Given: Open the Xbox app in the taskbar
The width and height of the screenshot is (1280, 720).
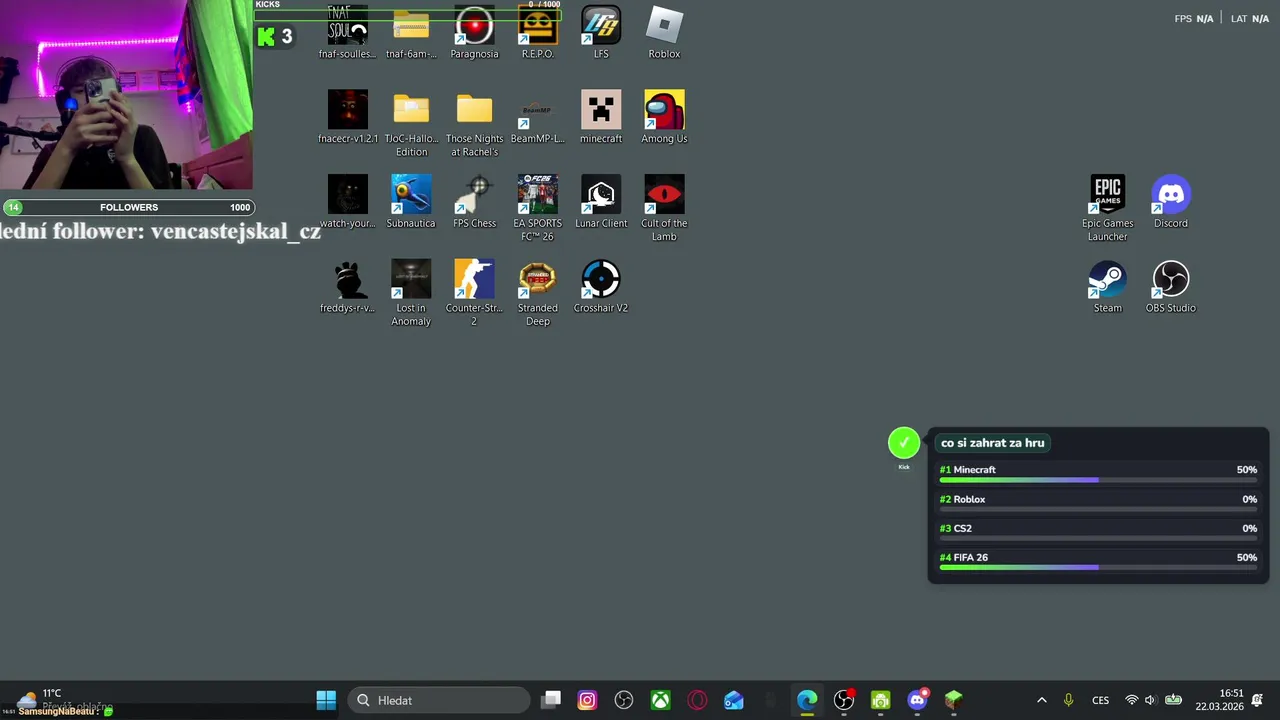Looking at the screenshot, I should point(661,700).
